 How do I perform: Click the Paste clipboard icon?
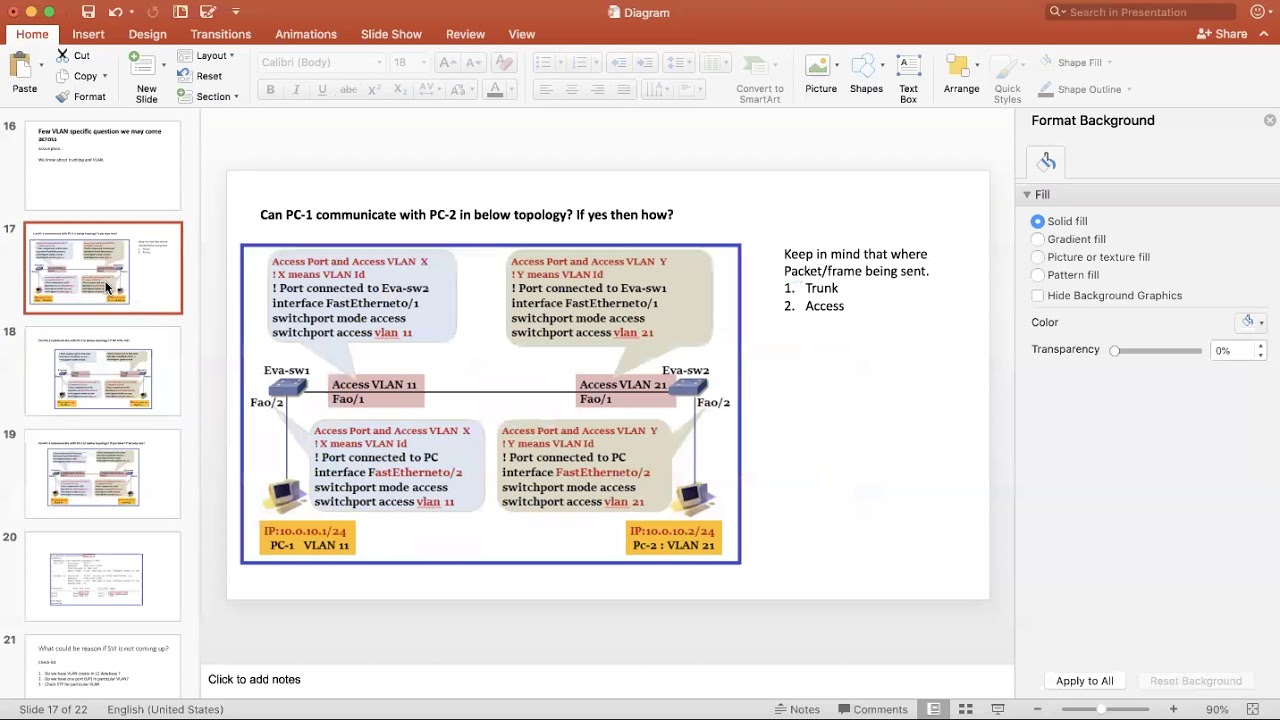click(x=24, y=73)
